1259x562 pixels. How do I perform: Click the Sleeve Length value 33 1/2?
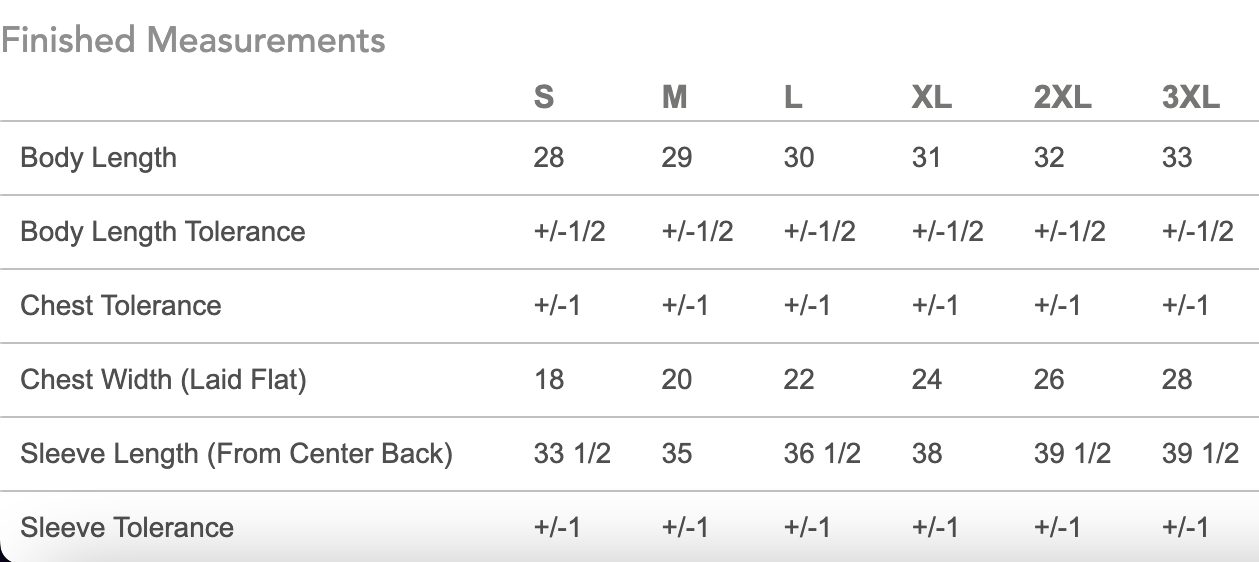point(572,454)
